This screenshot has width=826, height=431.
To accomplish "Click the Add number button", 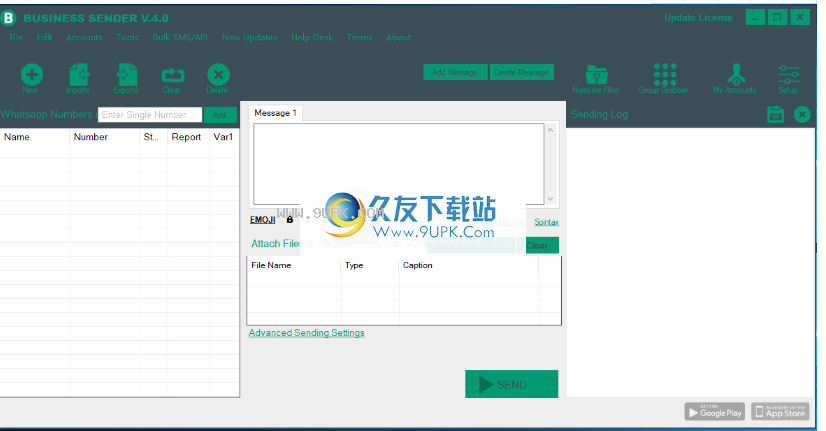I will pos(220,115).
